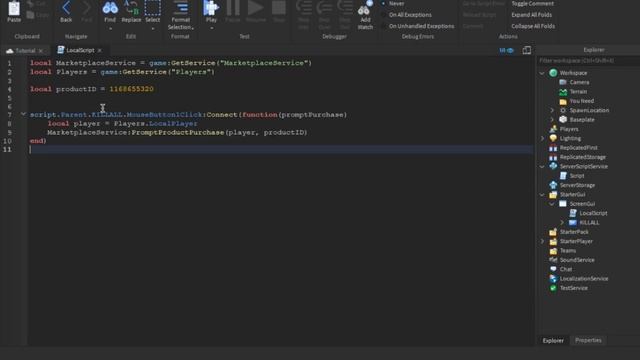This screenshot has height=360, width=640.
Task: Open the Format Selection dropdown arrow
Action: click(x=193, y=28)
